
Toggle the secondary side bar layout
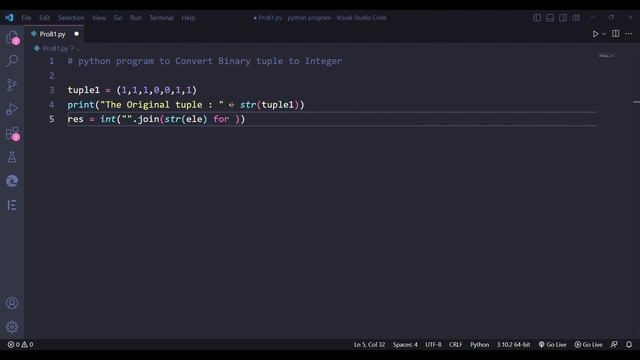563,18
